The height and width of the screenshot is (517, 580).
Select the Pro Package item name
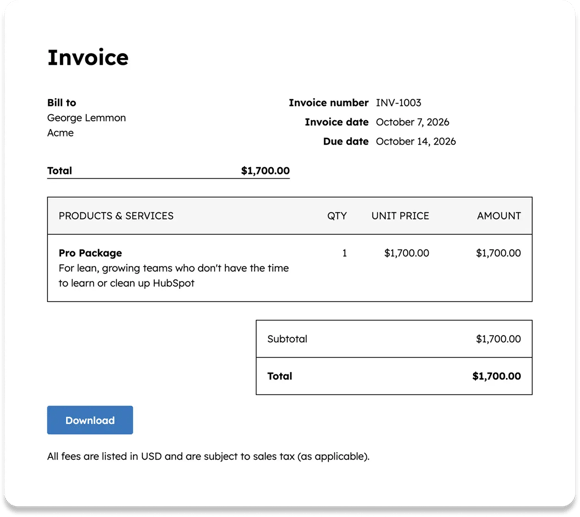90,253
